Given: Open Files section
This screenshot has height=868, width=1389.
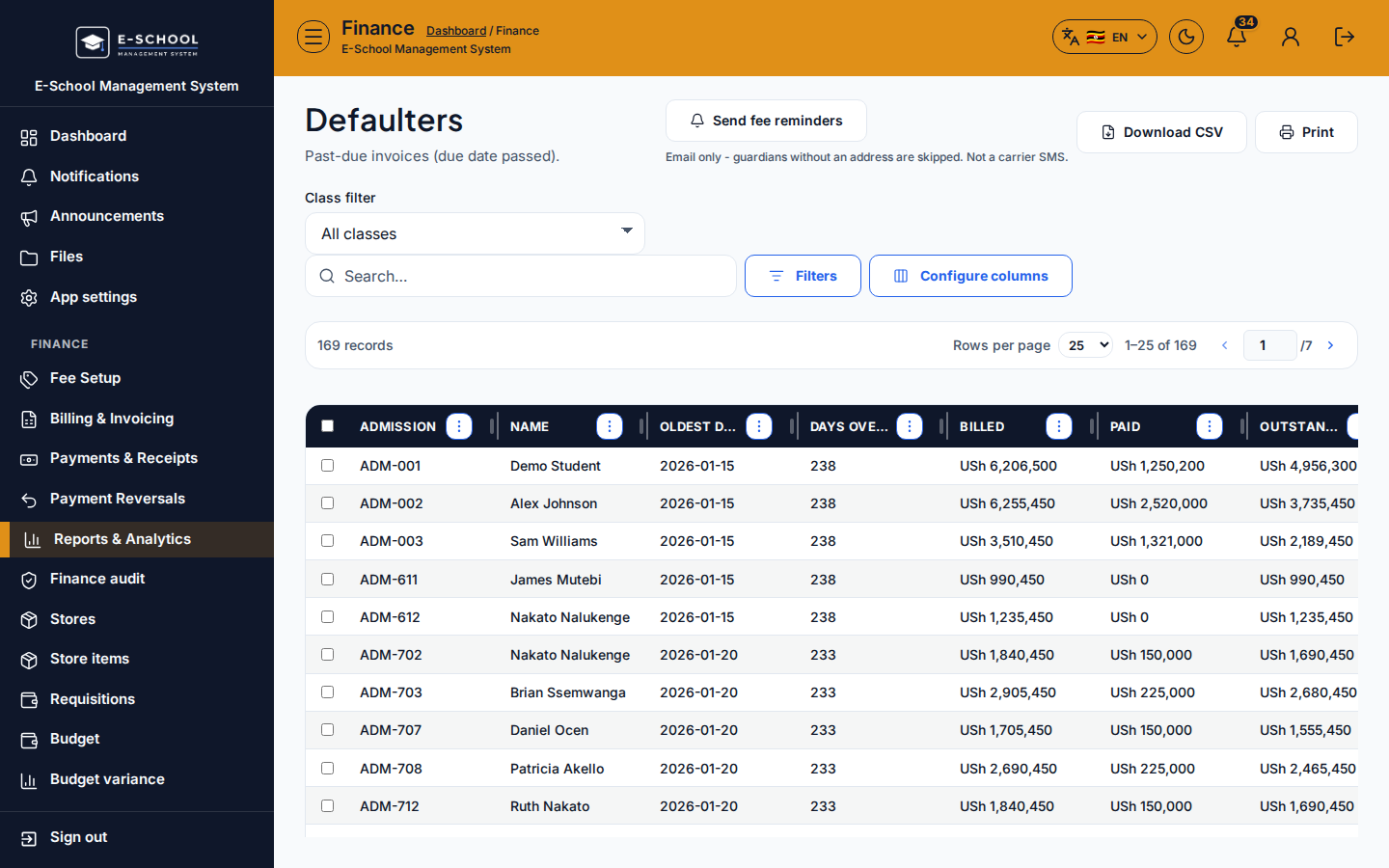Looking at the screenshot, I should coord(137,257).
